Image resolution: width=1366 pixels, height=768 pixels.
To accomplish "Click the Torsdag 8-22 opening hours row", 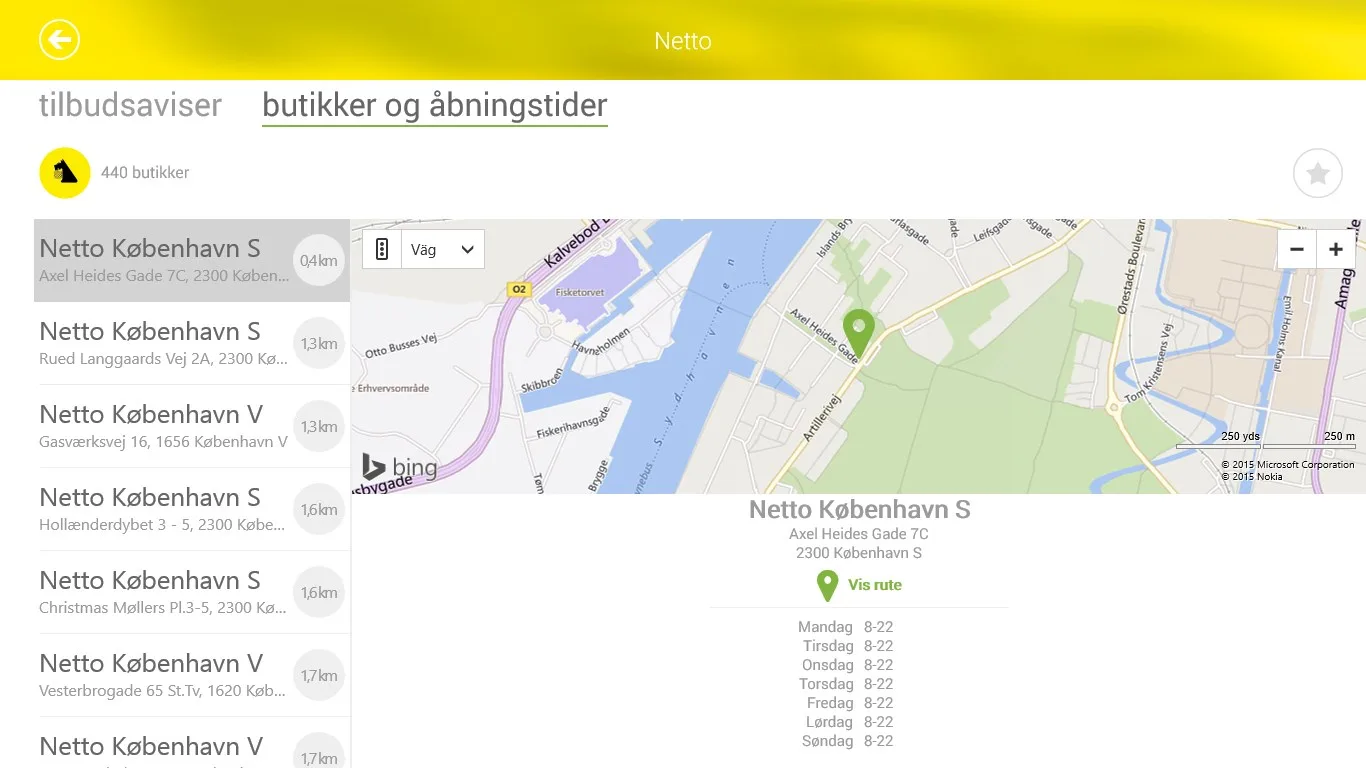I will tap(846, 684).
